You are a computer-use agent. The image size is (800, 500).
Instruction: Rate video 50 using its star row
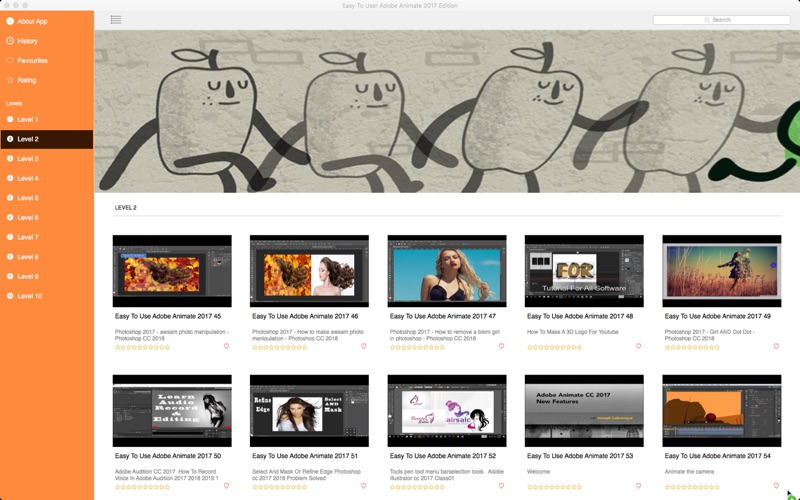(142, 487)
